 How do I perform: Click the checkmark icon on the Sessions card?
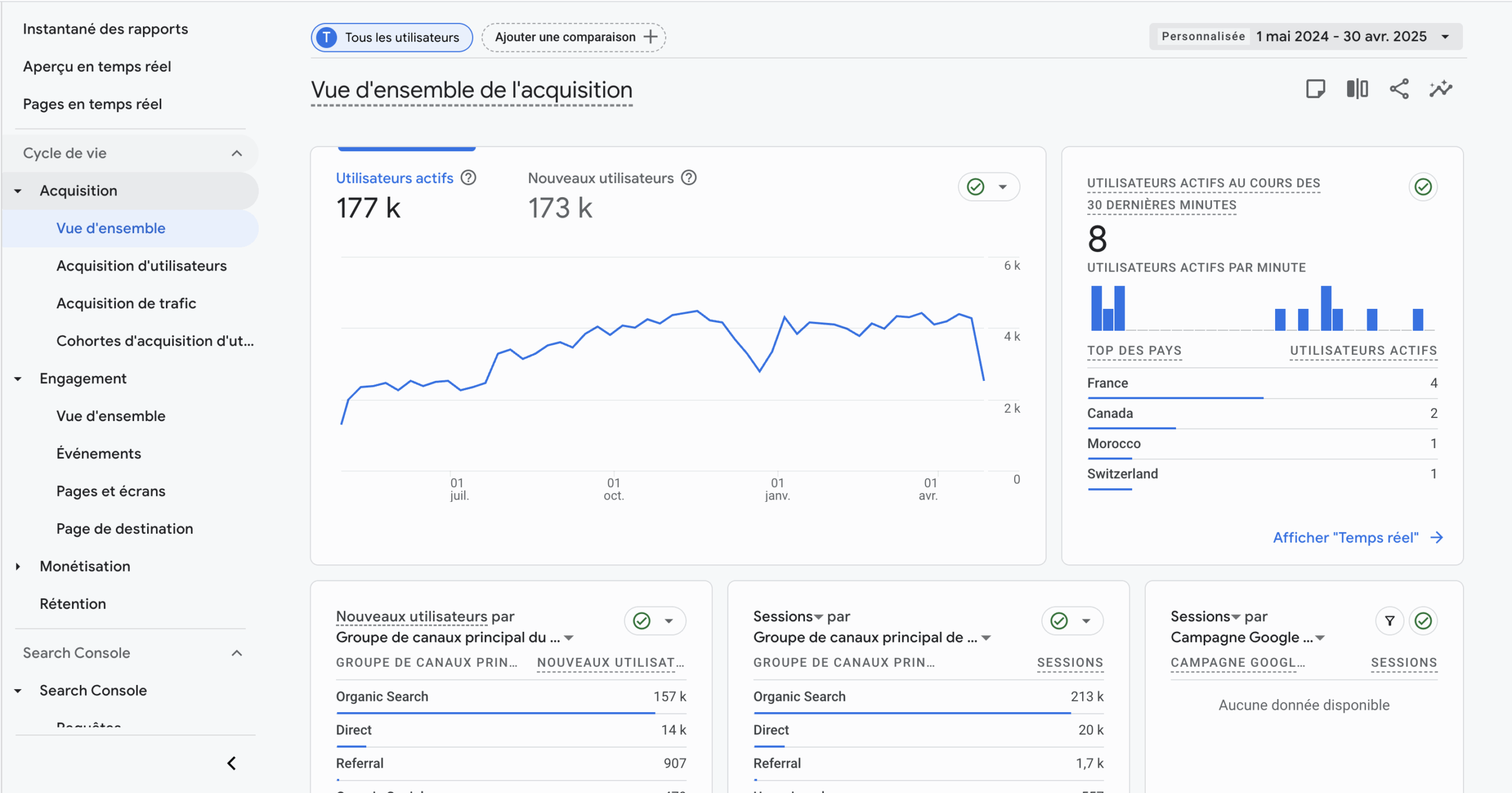1058,621
